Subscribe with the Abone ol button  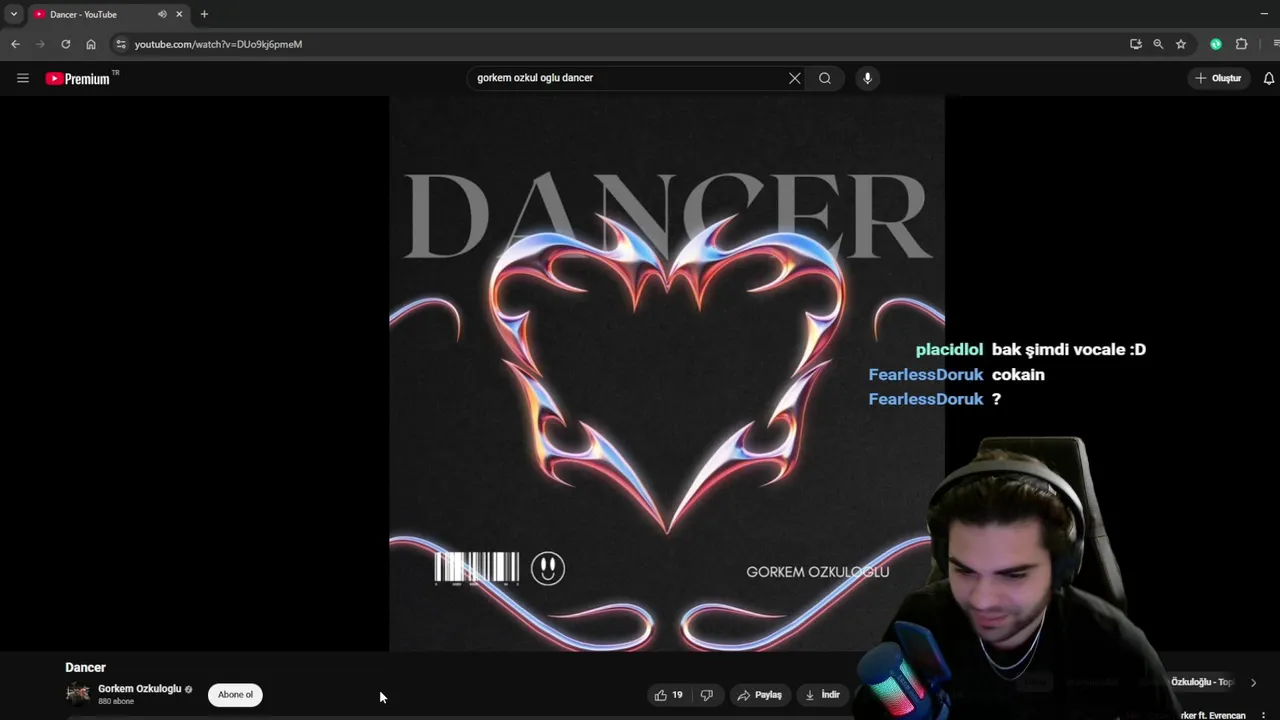click(x=236, y=695)
